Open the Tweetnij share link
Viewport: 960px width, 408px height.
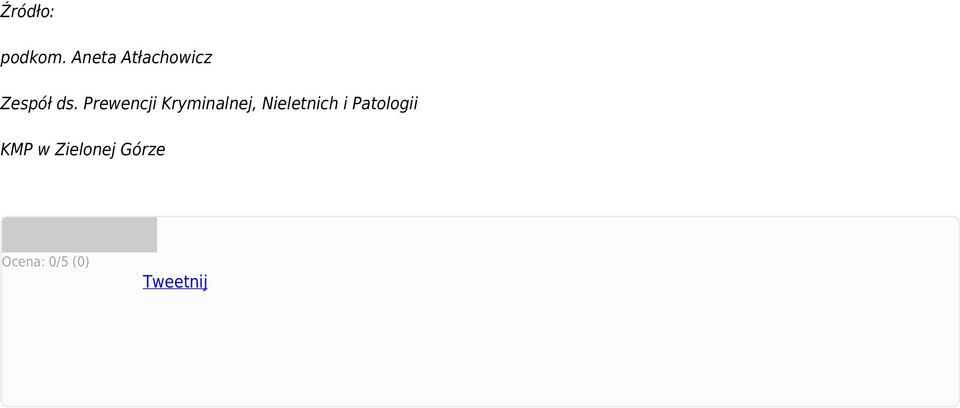[175, 282]
